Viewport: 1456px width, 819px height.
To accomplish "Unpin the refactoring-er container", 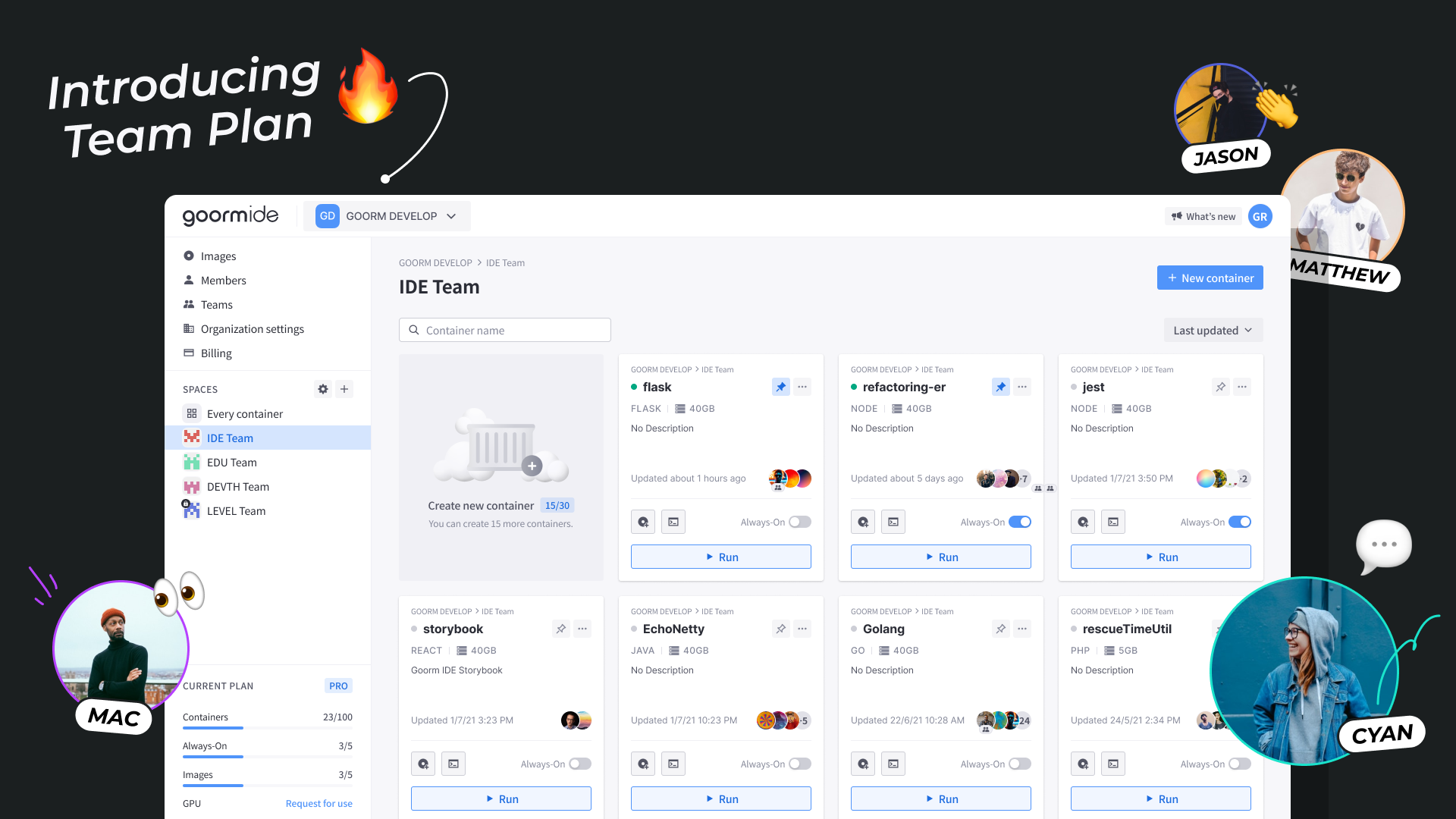I will click(1000, 387).
